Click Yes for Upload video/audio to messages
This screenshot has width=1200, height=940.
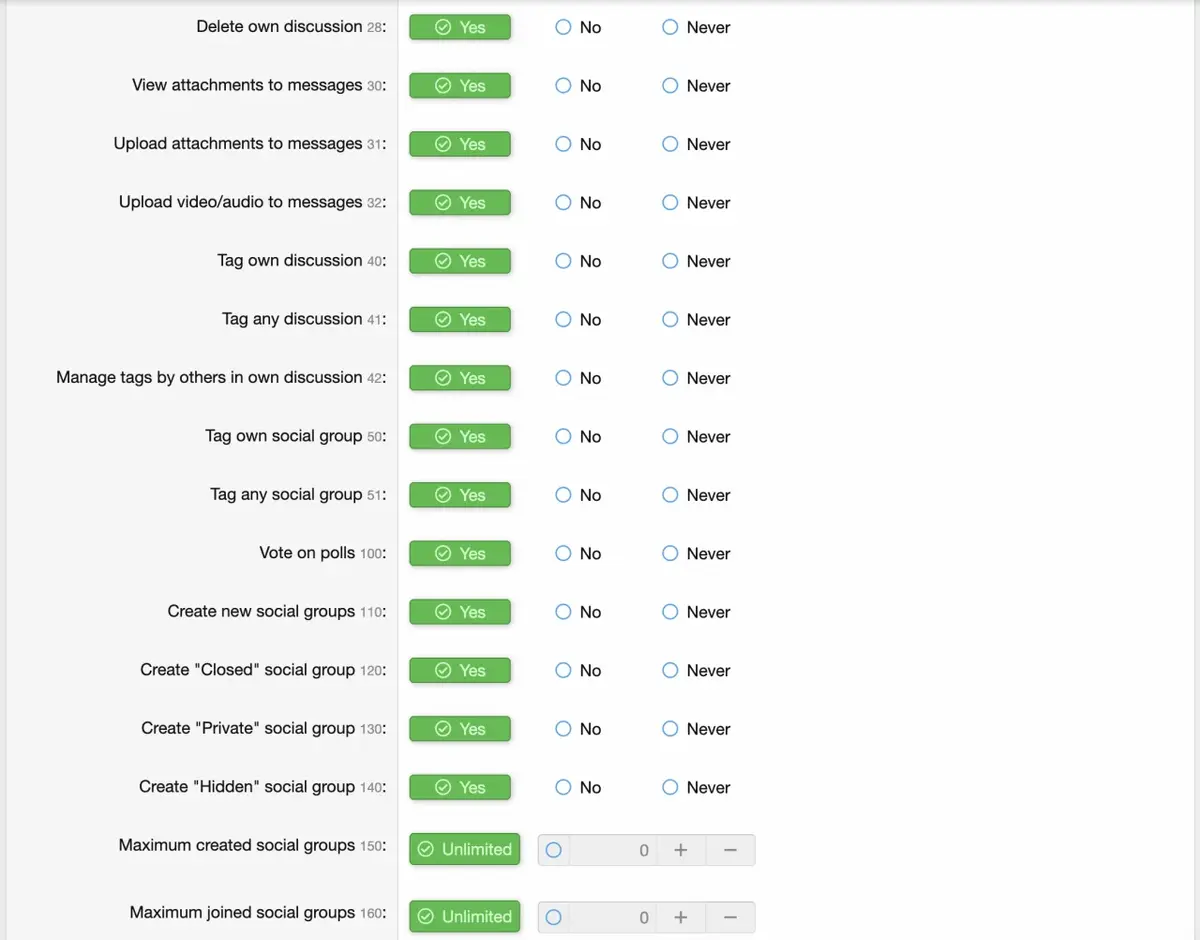pos(460,203)
